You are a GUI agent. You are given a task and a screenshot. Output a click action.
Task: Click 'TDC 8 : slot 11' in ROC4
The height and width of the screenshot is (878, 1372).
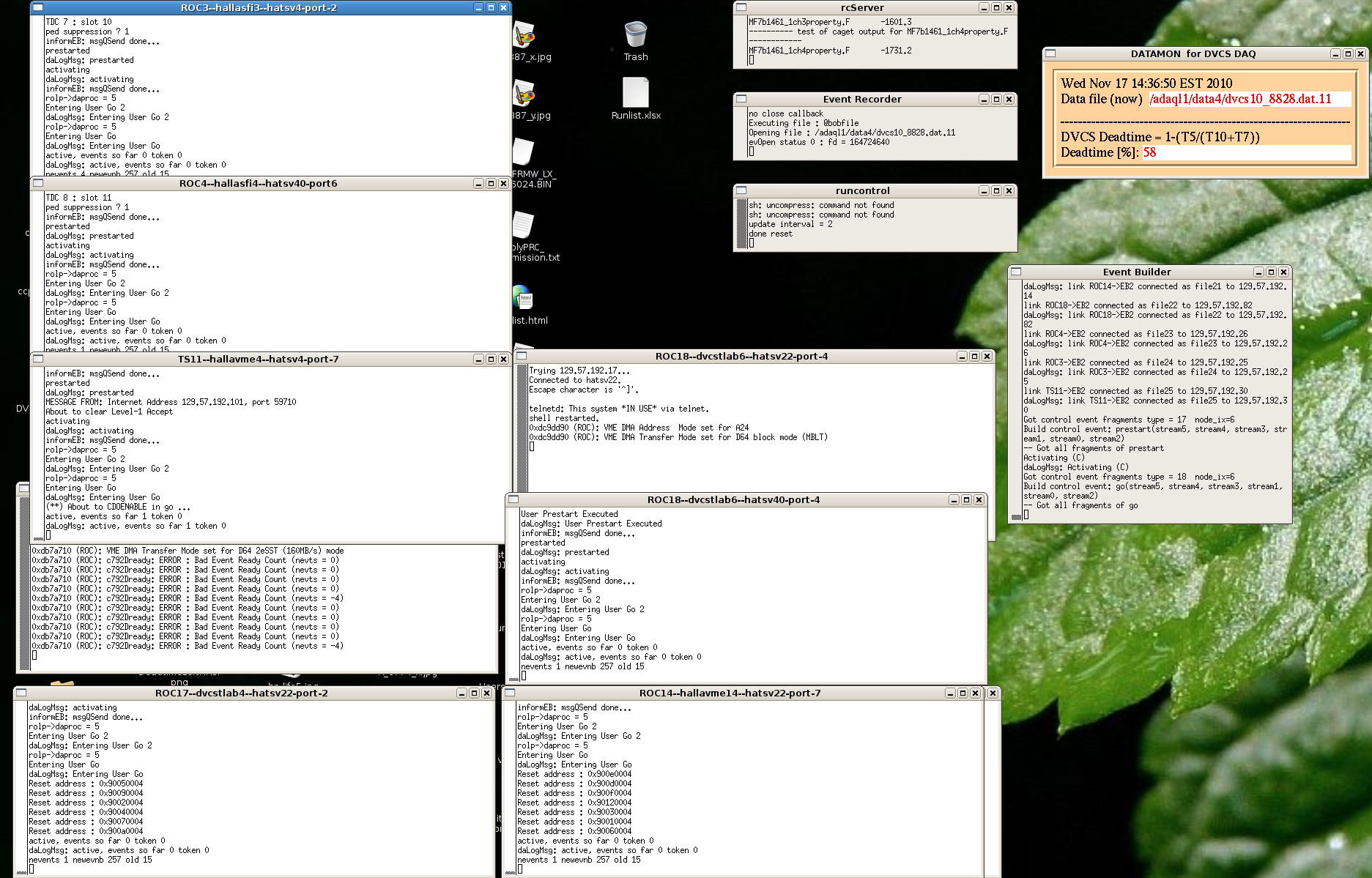point(78,198)
